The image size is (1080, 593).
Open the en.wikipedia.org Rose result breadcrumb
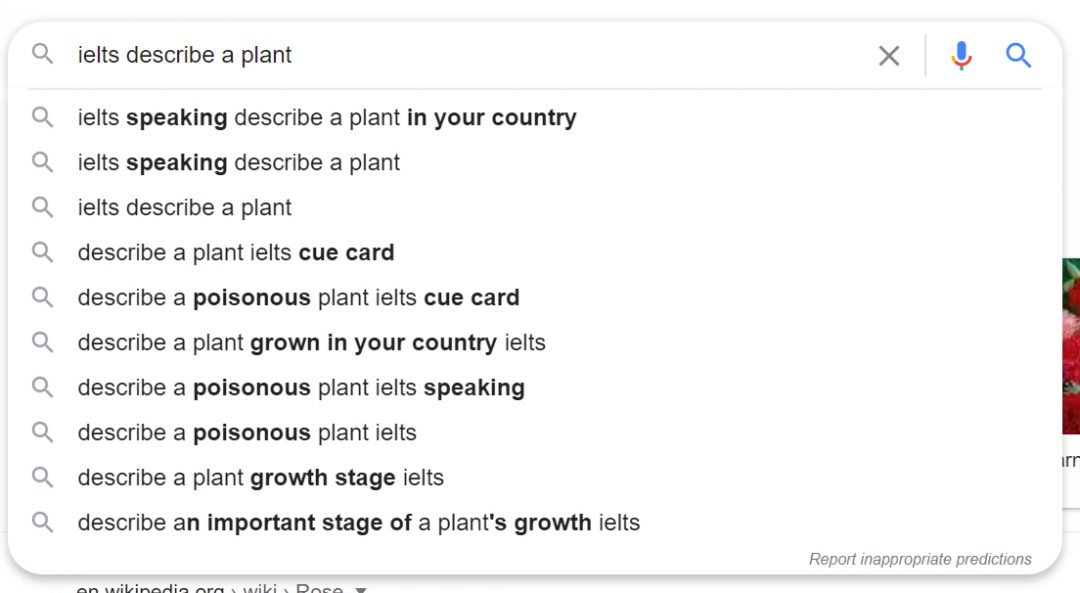click(x=220, y=589)
